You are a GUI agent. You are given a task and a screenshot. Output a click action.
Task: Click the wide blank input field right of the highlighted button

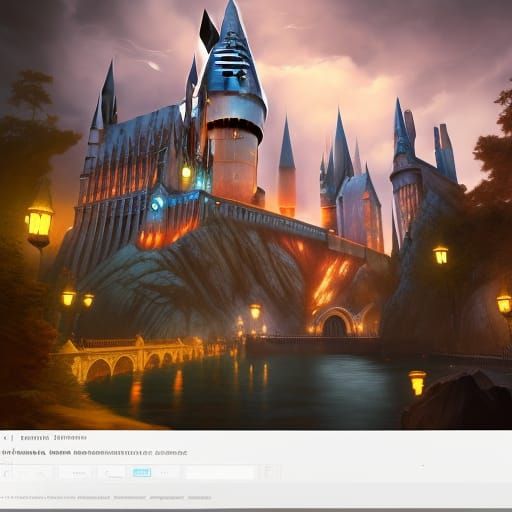[x=220, y=473]
